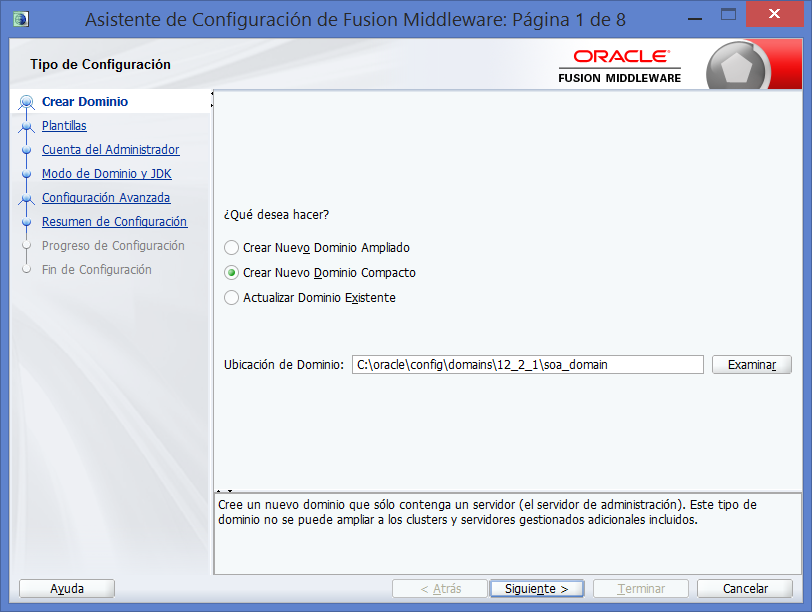Select Actualizar Dominio Existente option
812x612 pixels.
(x=310, y=298)
